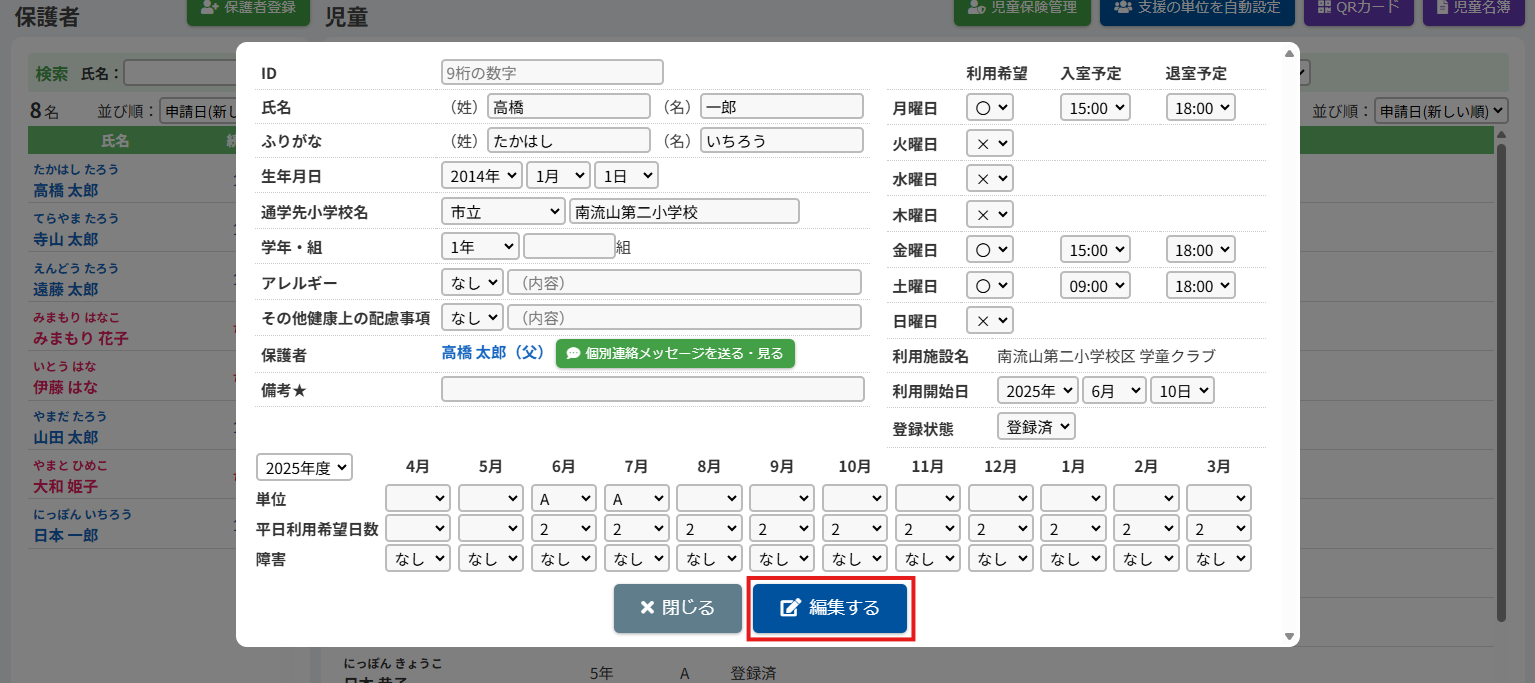
Task: Expand the 2025年度 fiscal year dropdown
Action: [304, 467]
